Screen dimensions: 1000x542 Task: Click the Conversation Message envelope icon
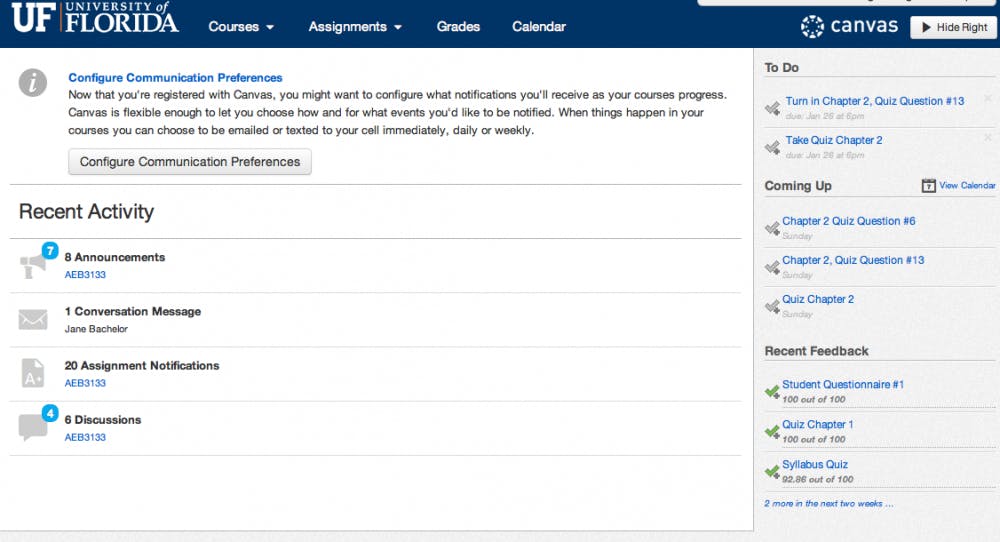[x=33, y=320]
